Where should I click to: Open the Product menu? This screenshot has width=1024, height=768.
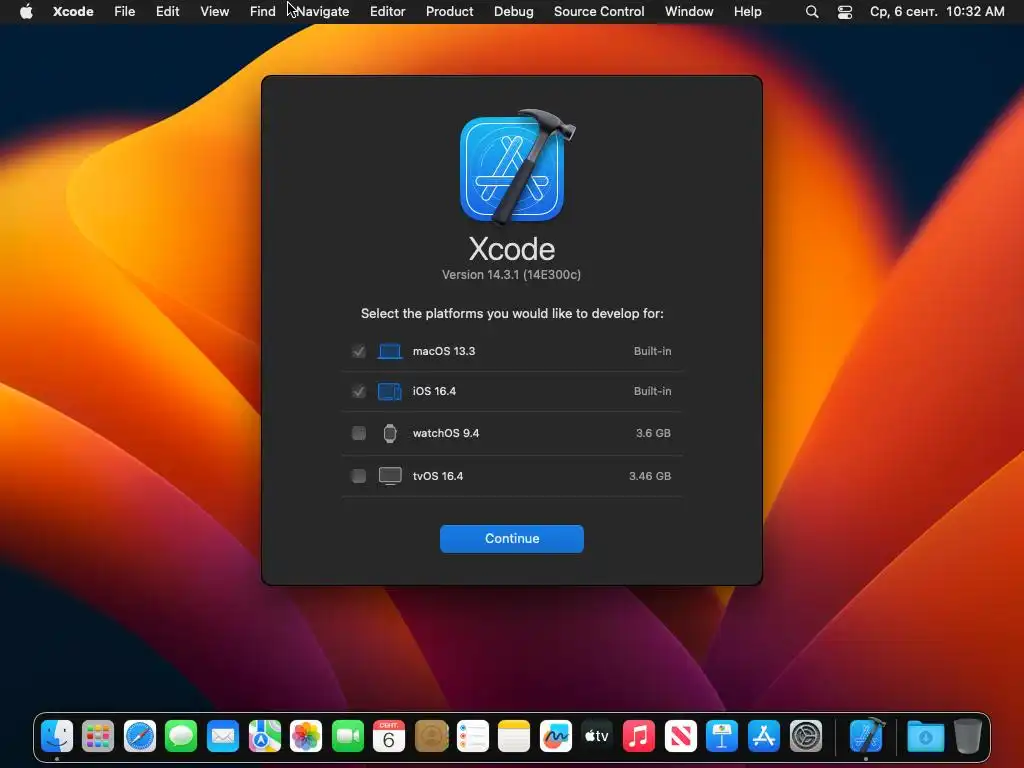point(449,12)
